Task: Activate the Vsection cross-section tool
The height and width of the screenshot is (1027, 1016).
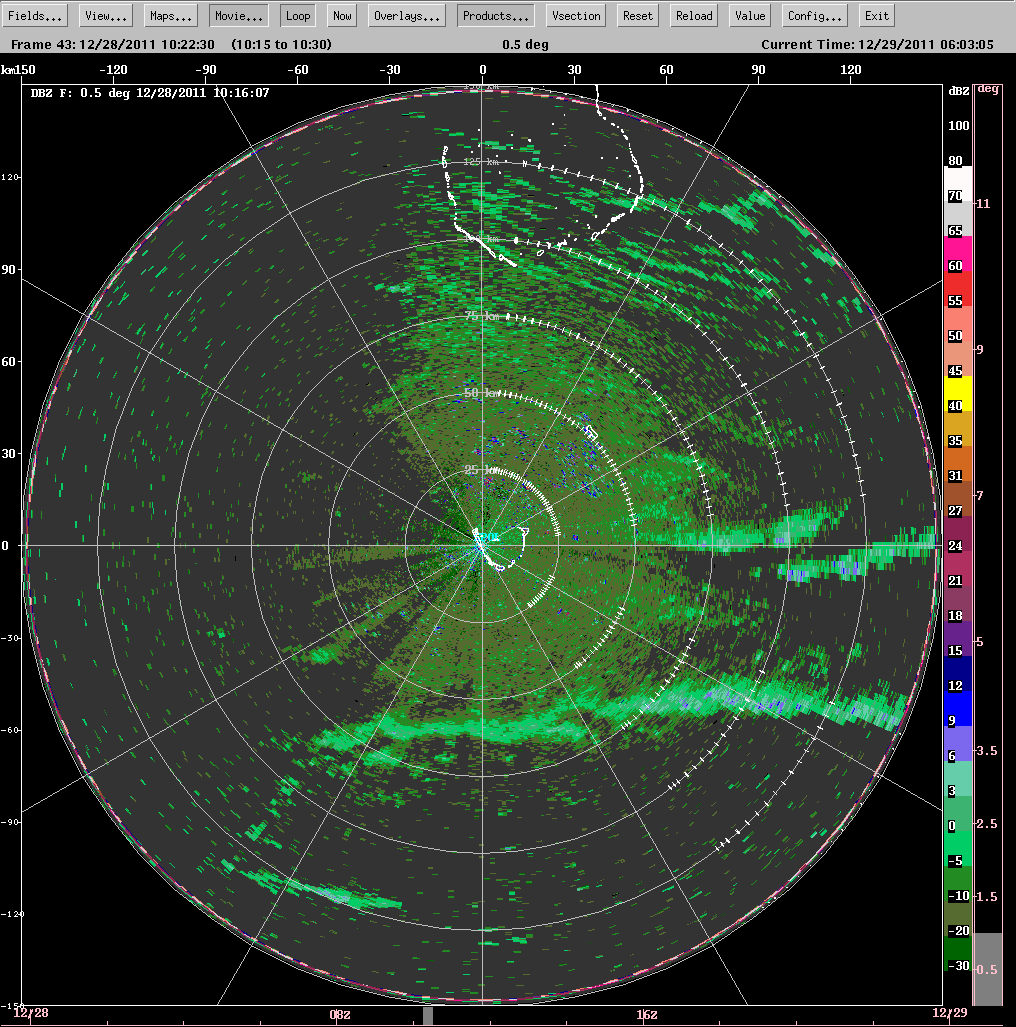Action: click(575, 15)
